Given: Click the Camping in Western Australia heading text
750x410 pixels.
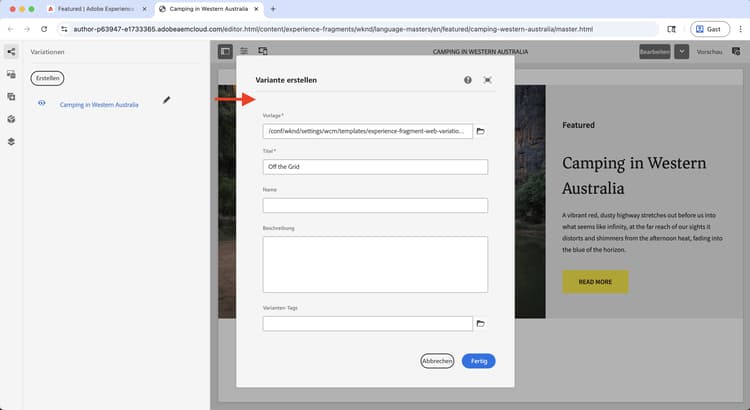Looking at the screenshot, I should pyautogui.click(x=634, y=176).
